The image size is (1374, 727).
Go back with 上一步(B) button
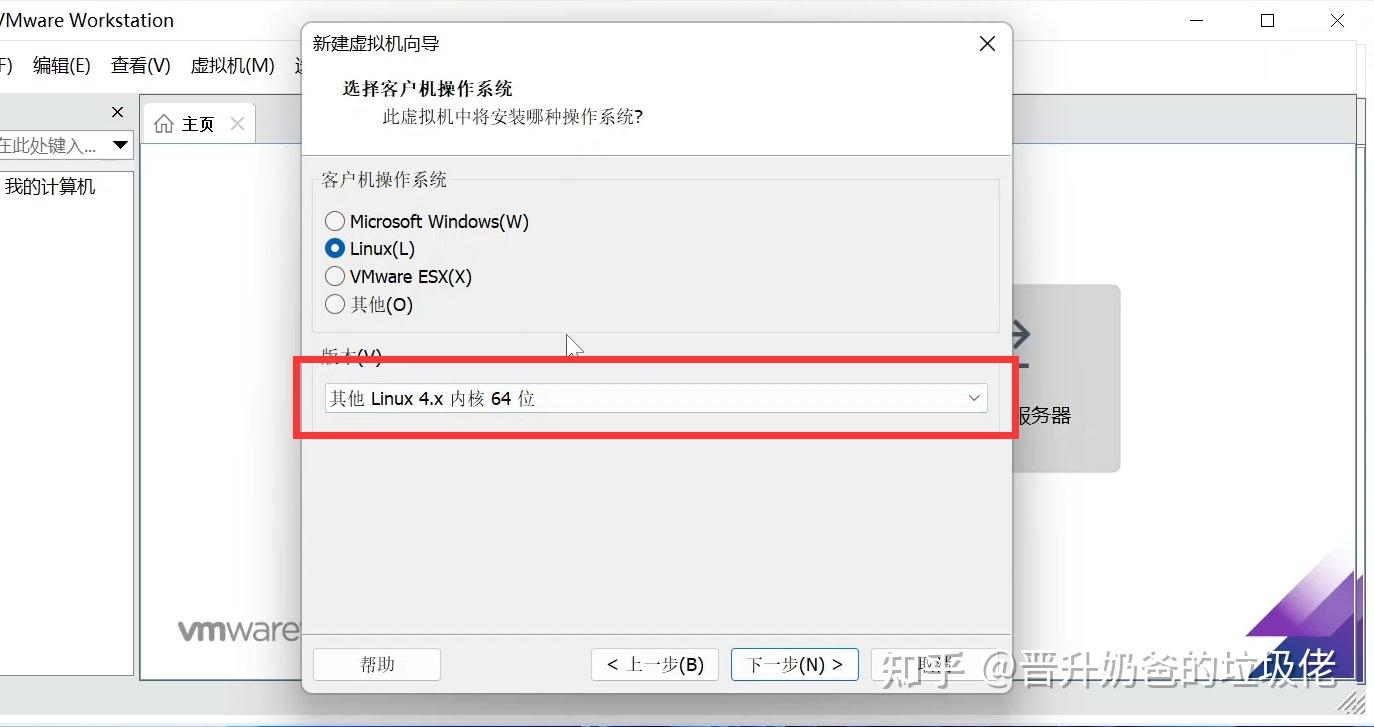(655, 664)
